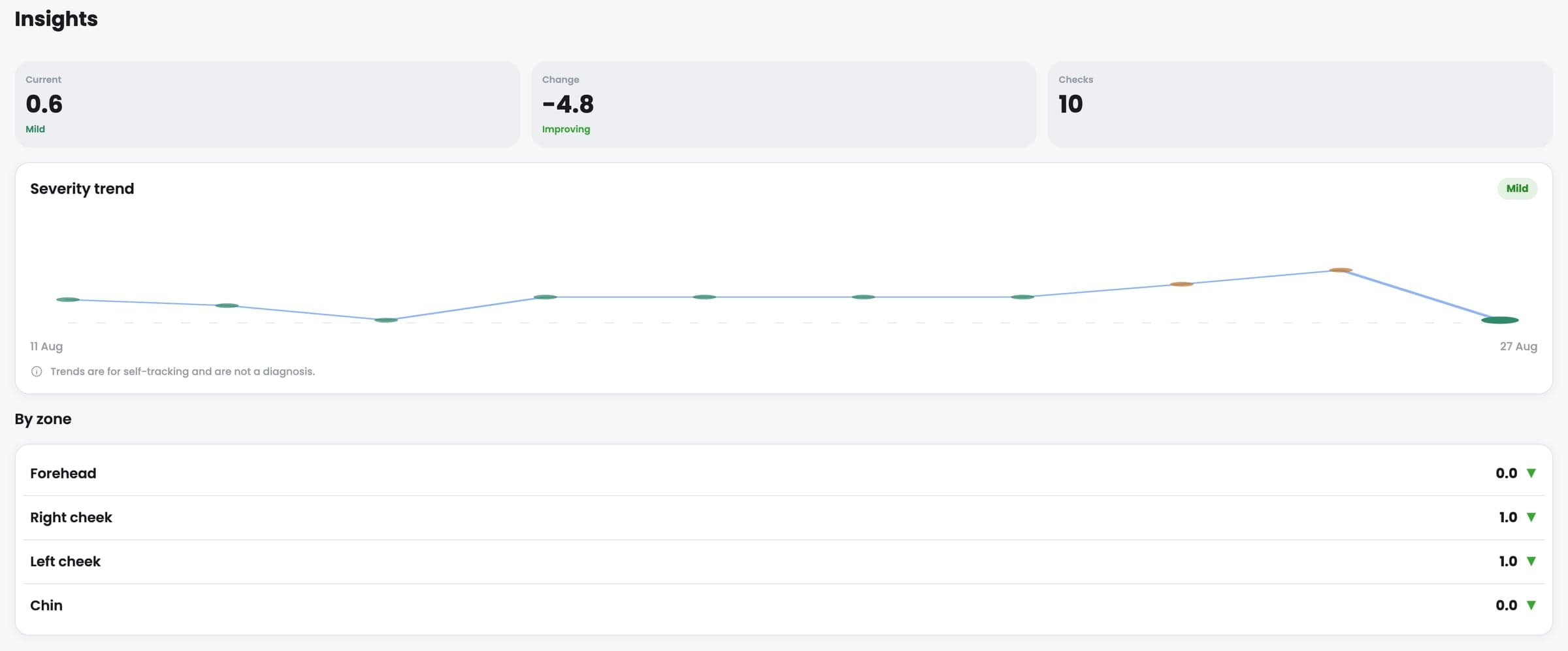Click the lowest green point in the early trend
Viewport: 1568px width, 651px height.
tap(386, 320)
